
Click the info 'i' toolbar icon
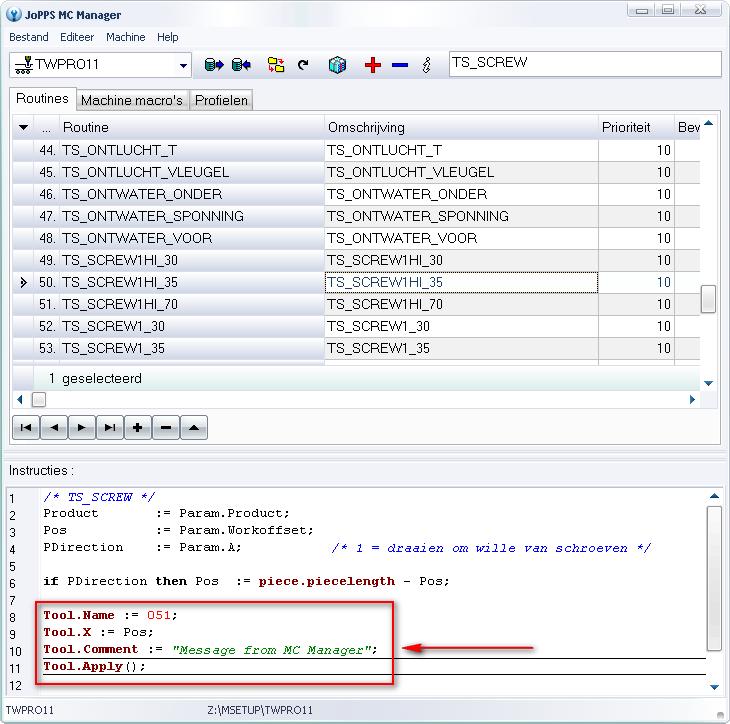click(426, 65)
